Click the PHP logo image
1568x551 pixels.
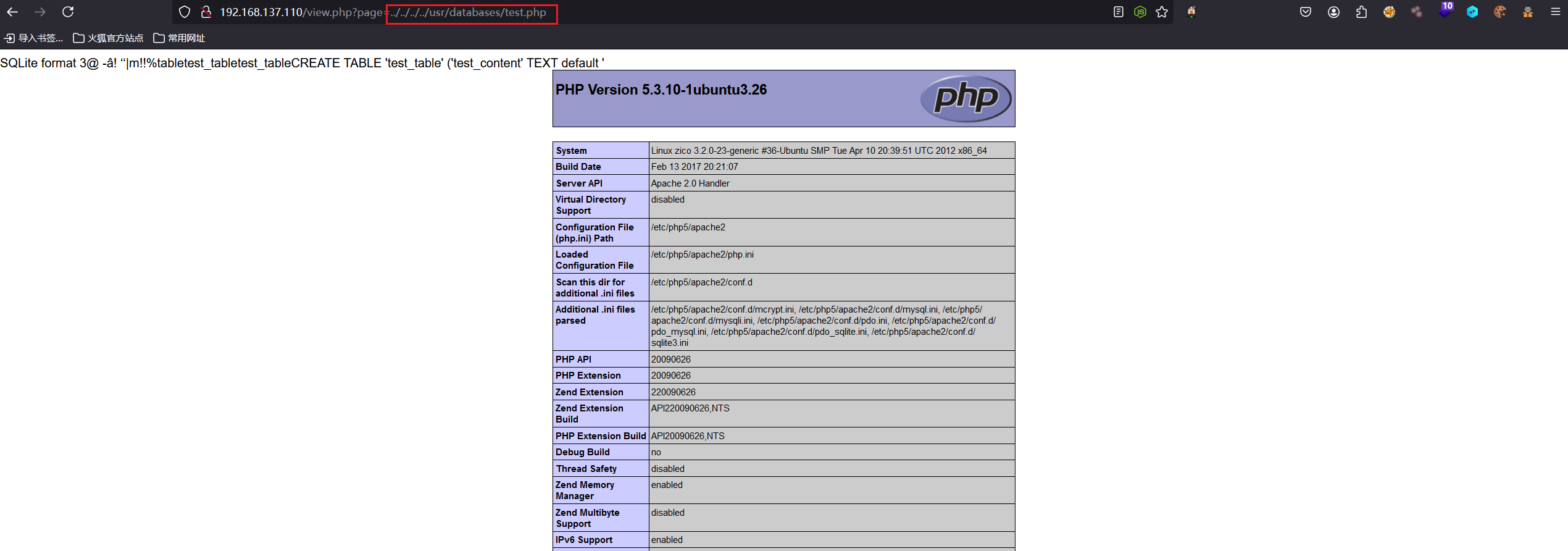(x=965, y=98)
